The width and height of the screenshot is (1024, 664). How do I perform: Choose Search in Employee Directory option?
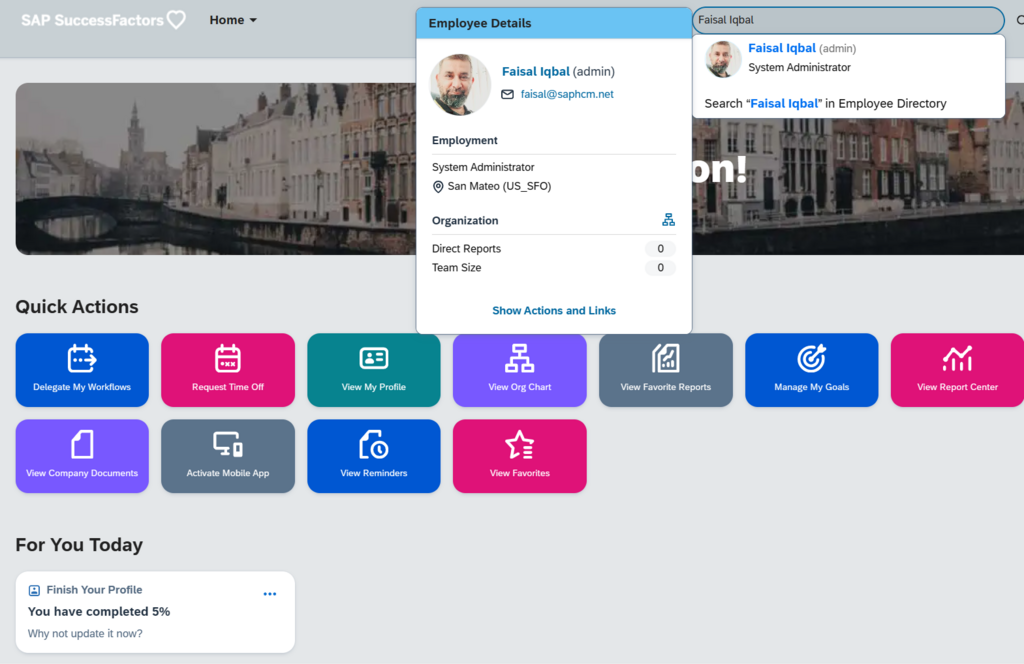(x=825, y=103)
